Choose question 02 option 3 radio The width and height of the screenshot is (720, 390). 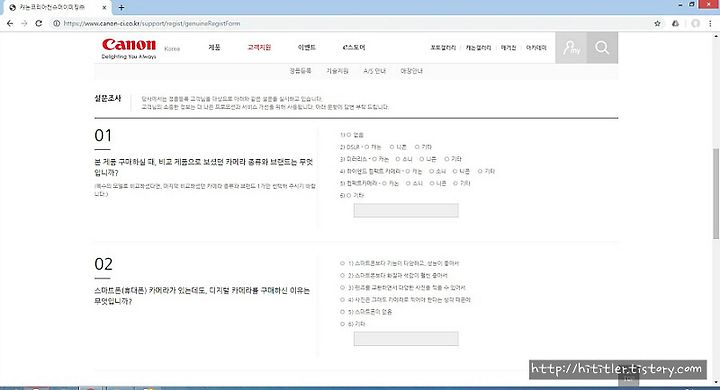343,288
